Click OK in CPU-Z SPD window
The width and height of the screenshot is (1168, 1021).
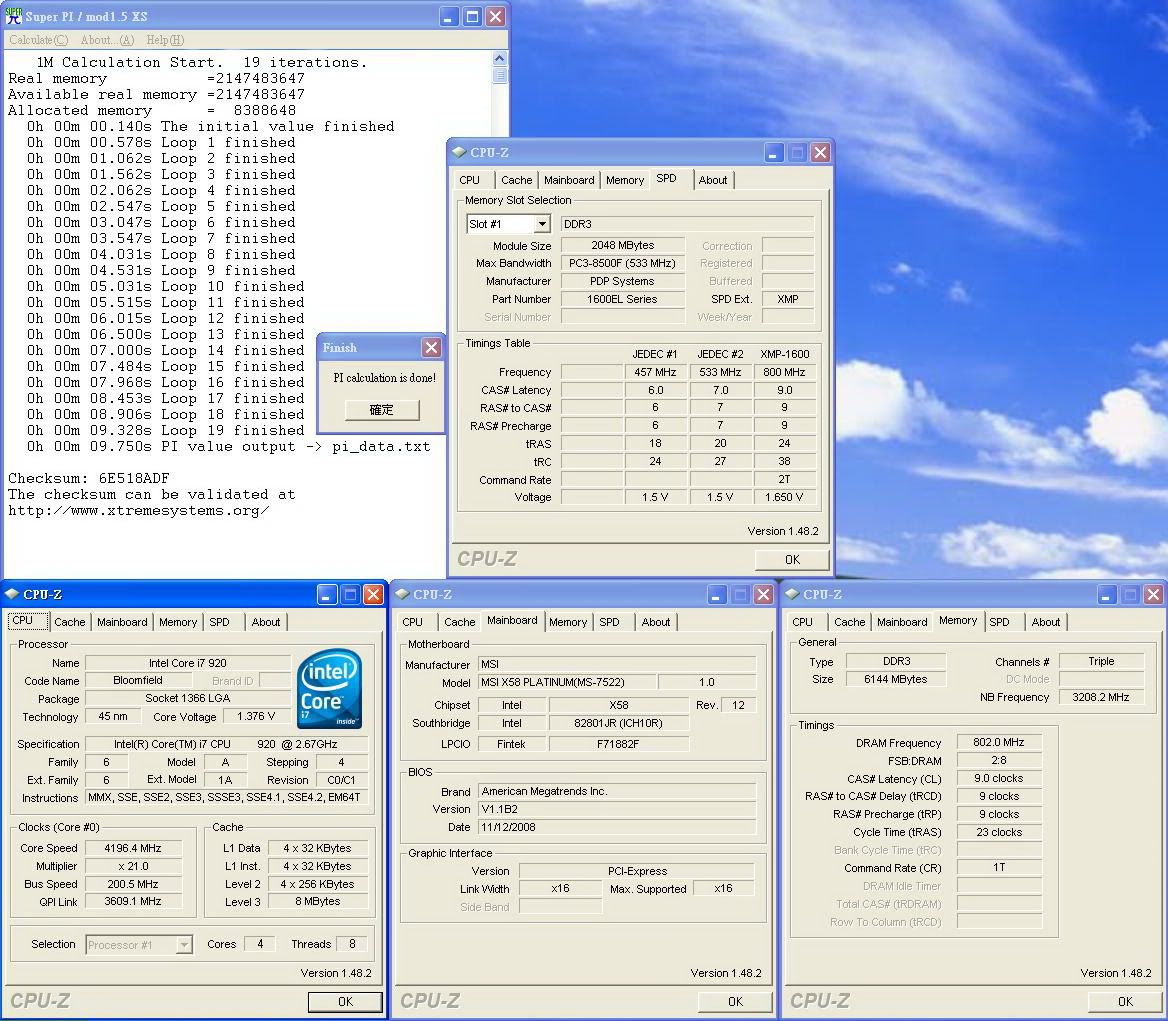[792, 559]
